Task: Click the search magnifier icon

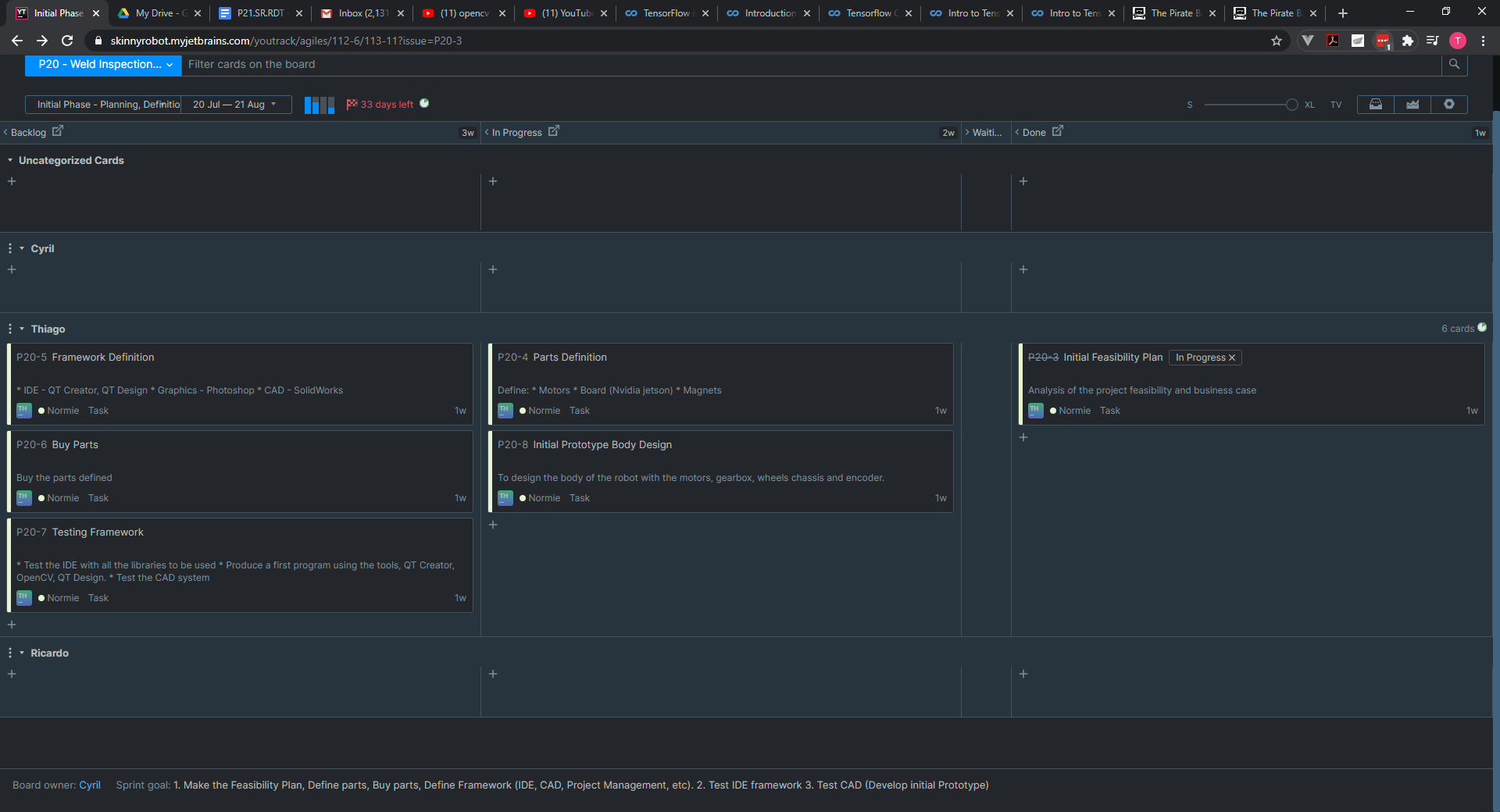Action: click(x=1454, y=65)
